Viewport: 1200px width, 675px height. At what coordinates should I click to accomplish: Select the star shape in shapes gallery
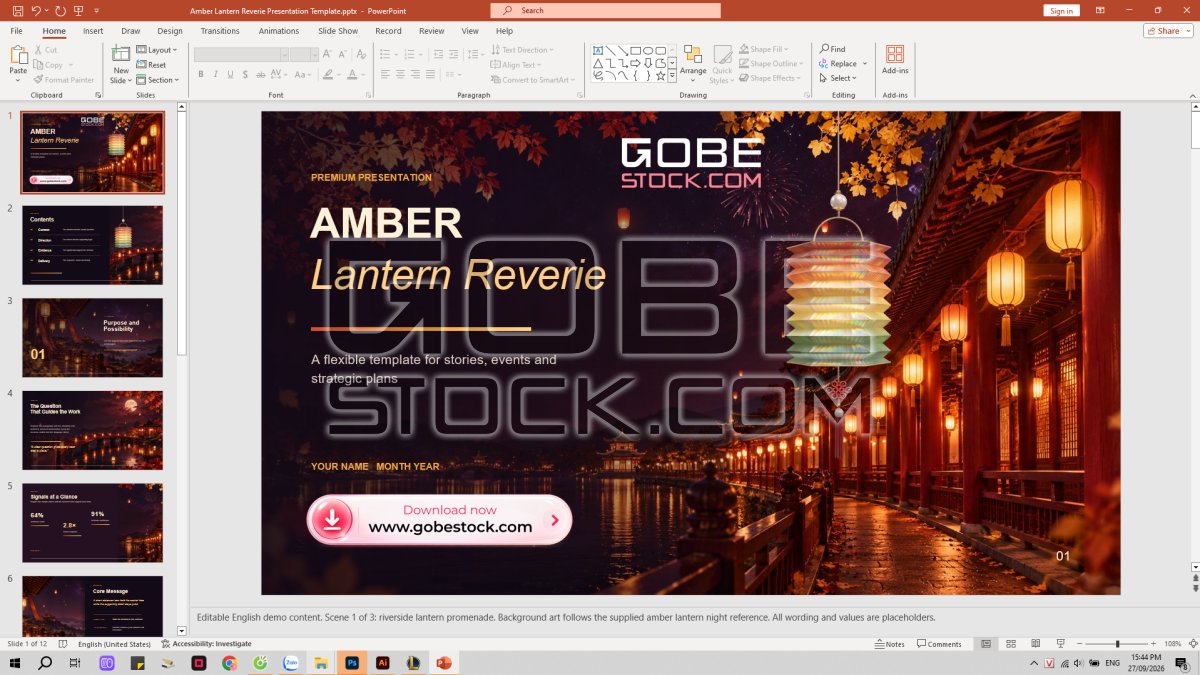(x=660, y=75)
